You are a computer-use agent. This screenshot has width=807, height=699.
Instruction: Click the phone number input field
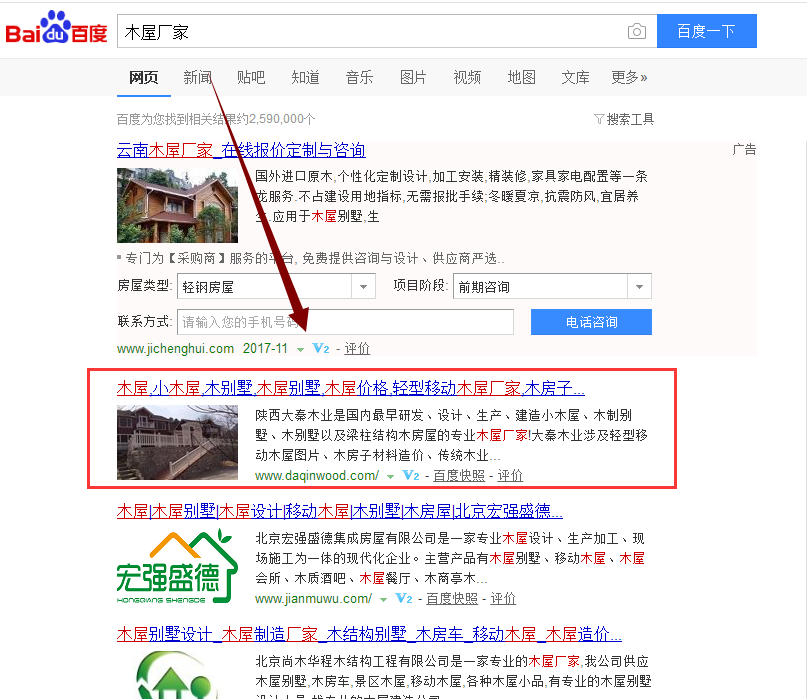pos(345,322)
